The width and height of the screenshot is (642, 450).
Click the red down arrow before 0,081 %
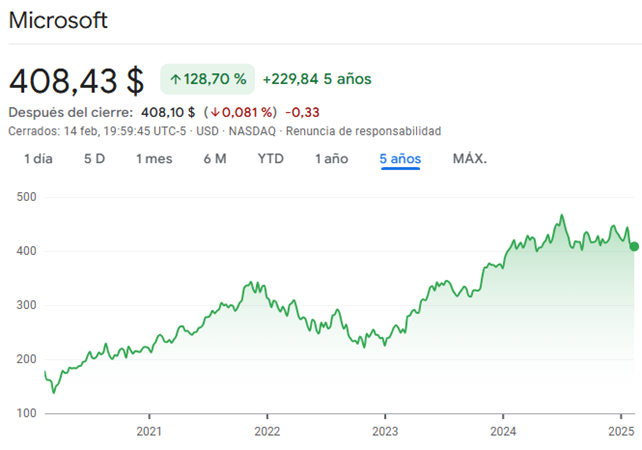coord(215,113)
